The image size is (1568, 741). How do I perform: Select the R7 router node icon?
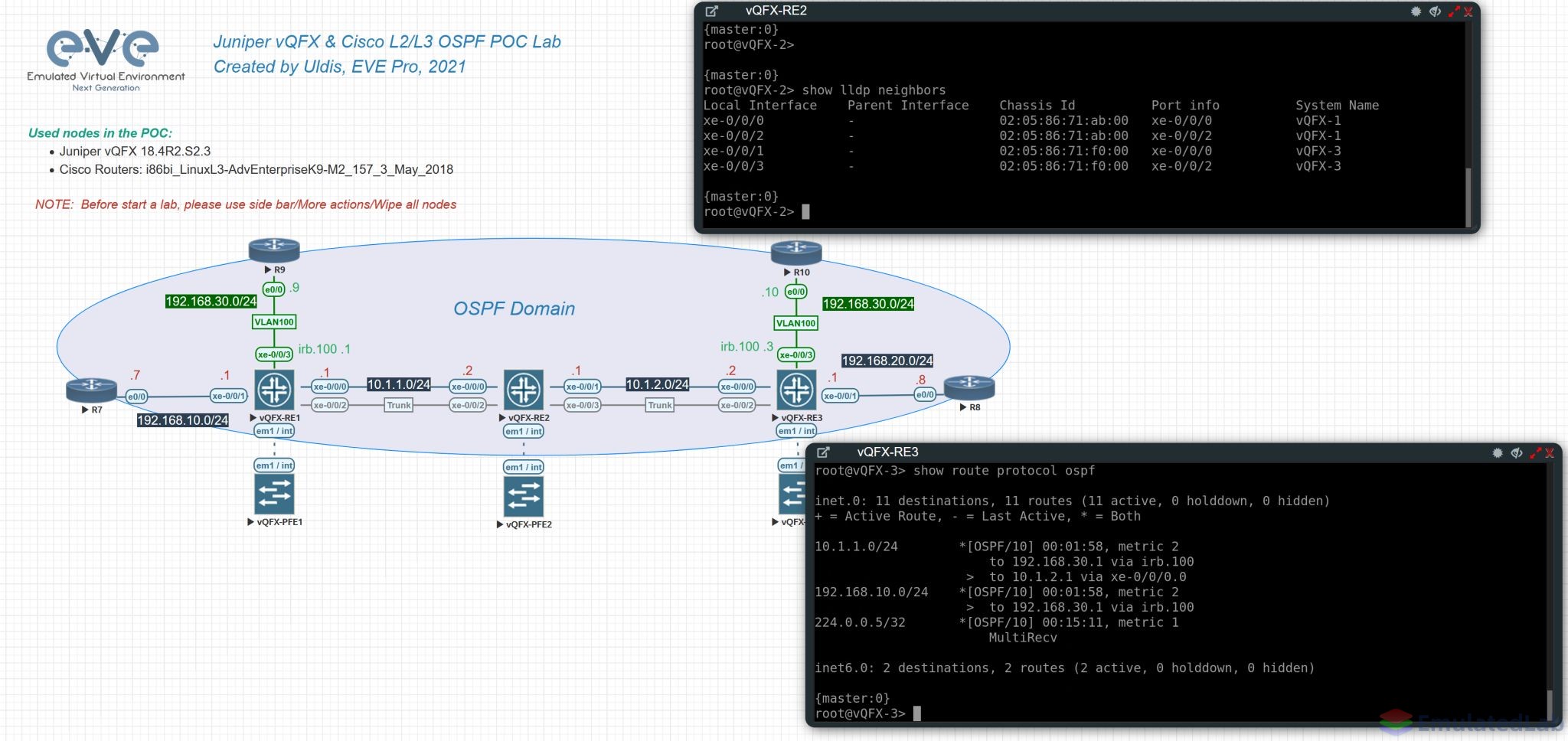91,390
